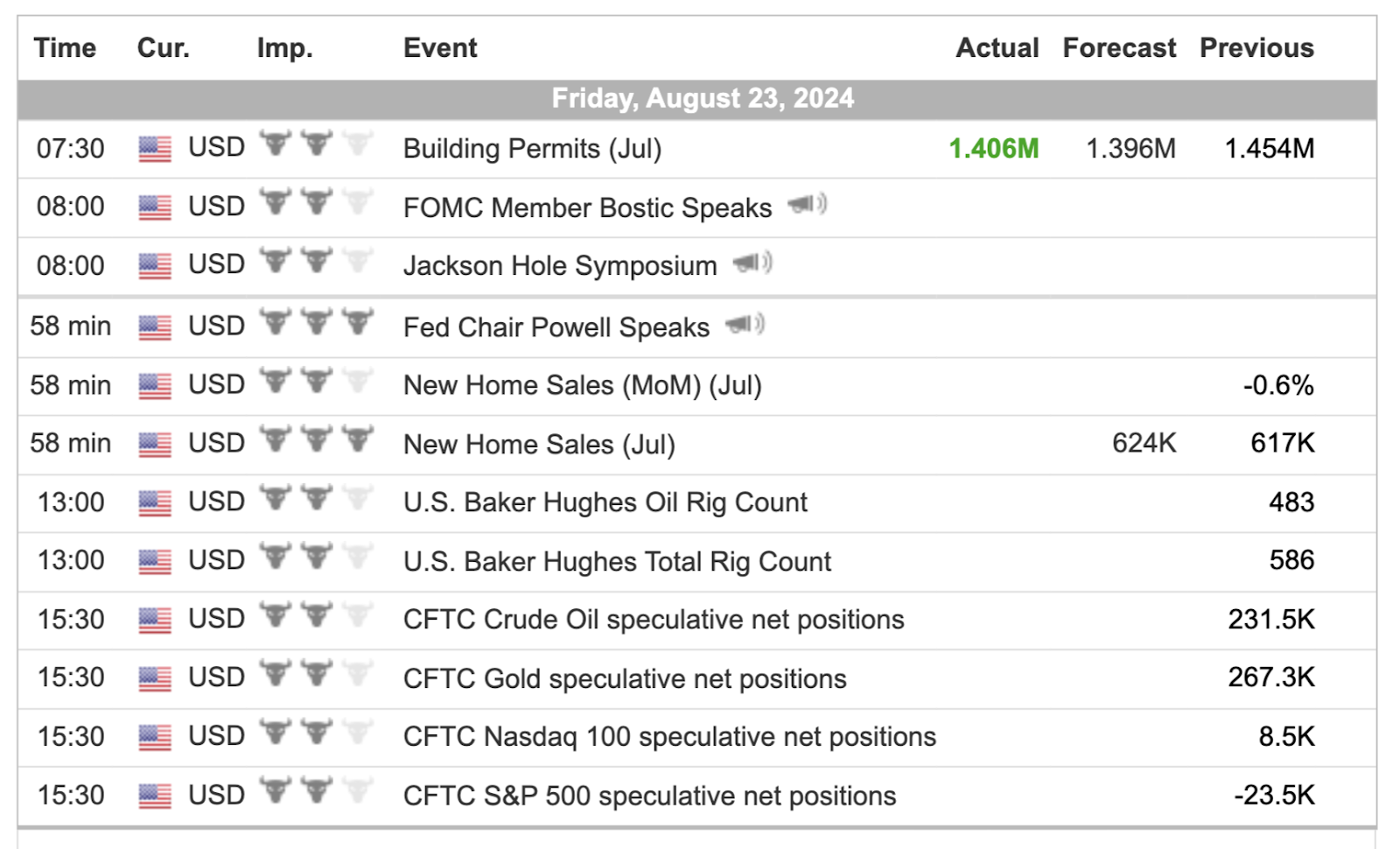Open CFTC Nasdaq 100 speculative net positions
This screenshot has height=849, width=1400.
pyautogui.click(x=669, y=737)
